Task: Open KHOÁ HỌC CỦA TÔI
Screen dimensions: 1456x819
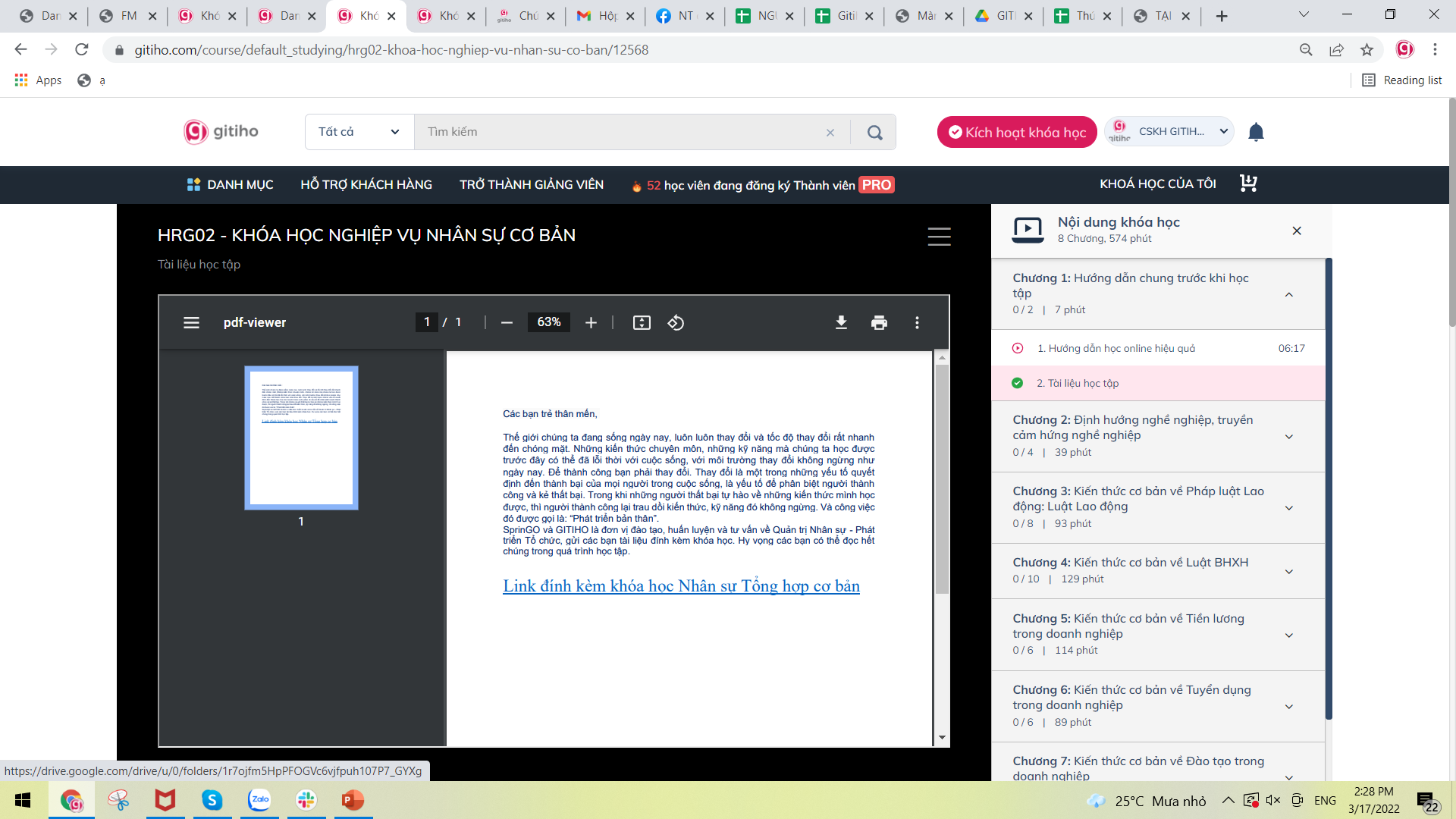Action: point(1158,184)
